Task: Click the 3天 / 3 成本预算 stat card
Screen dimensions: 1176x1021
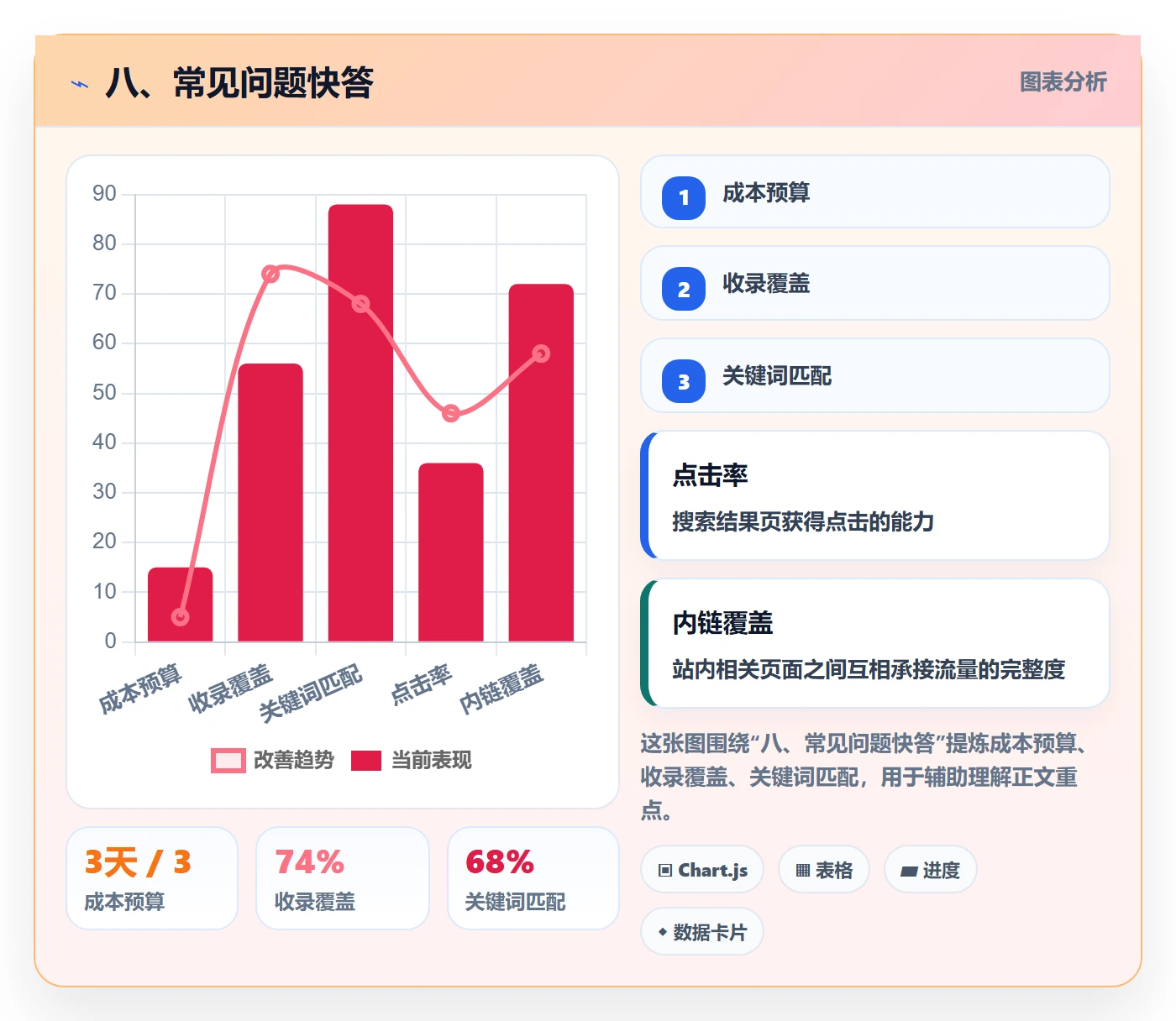Action: [x=152, y=878]
